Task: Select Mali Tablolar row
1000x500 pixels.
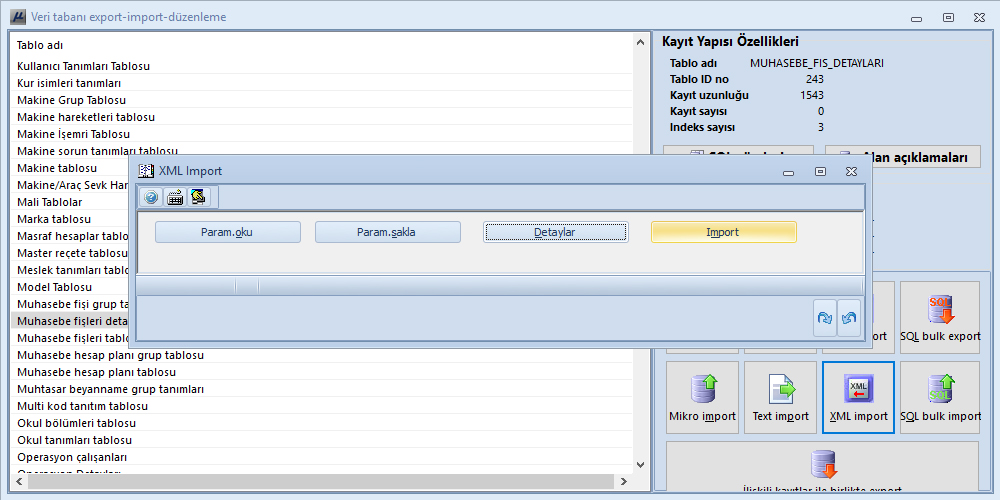Action: pyautogui.click(x=70, y=202)
